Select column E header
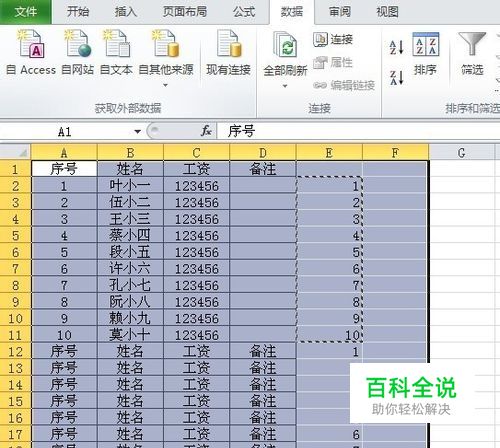 tap(329, 152)
